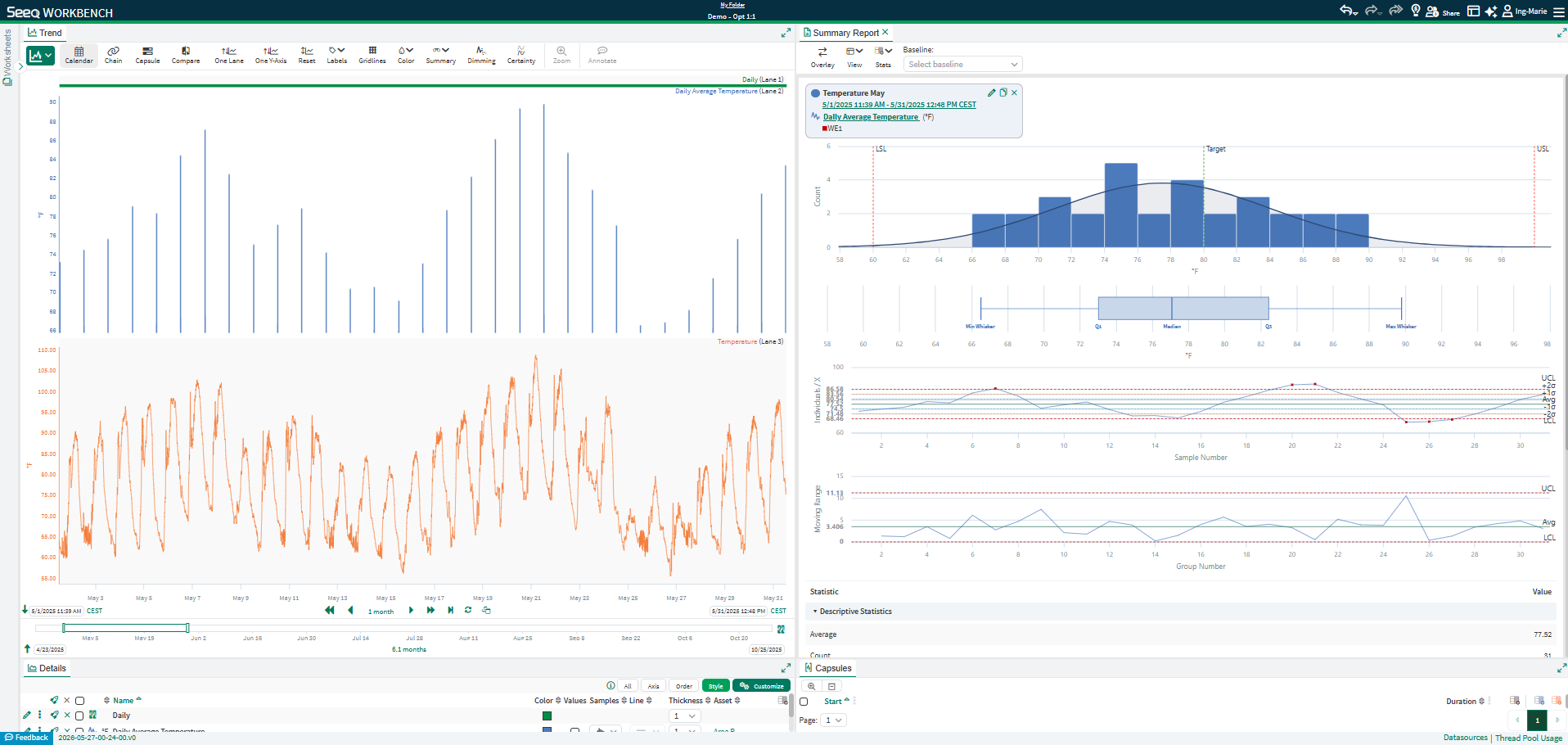Open the Daily Average Temperature signal link

[871, 117]
